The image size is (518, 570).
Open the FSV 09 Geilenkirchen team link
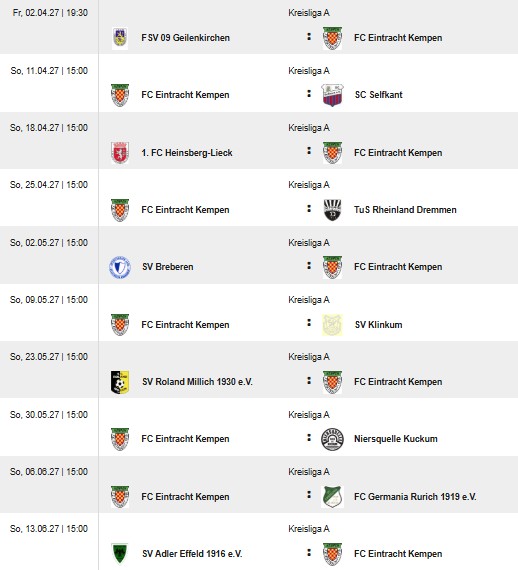point(185,38)
